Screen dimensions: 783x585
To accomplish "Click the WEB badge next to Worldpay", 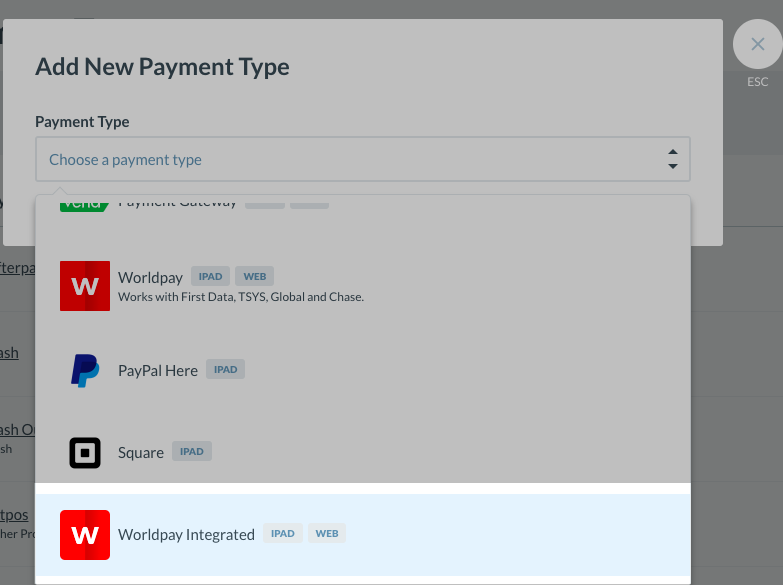I will (x=255, y=276).
